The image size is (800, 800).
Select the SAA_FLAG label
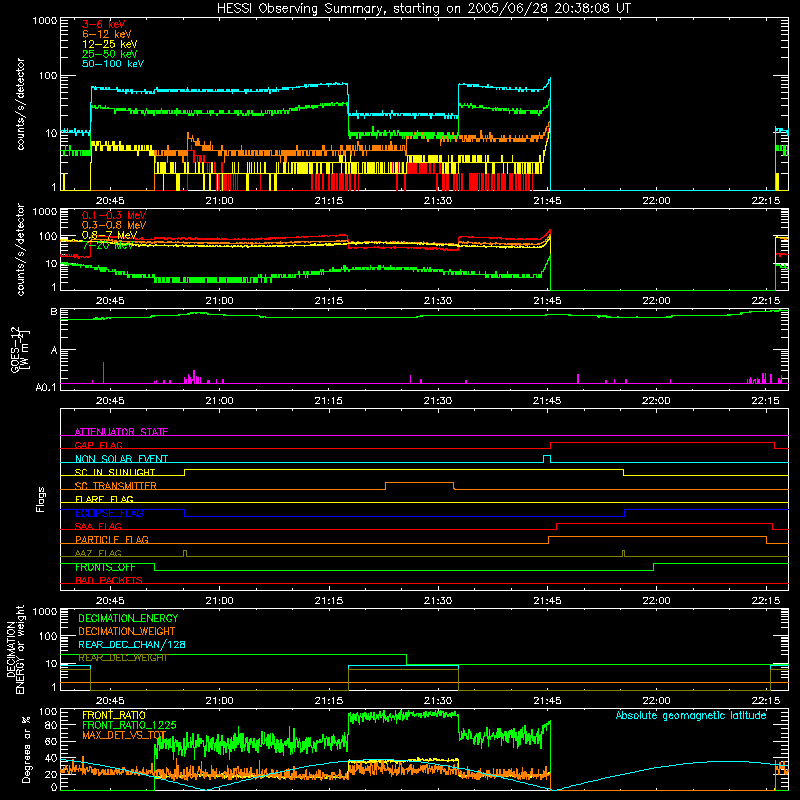98,526
